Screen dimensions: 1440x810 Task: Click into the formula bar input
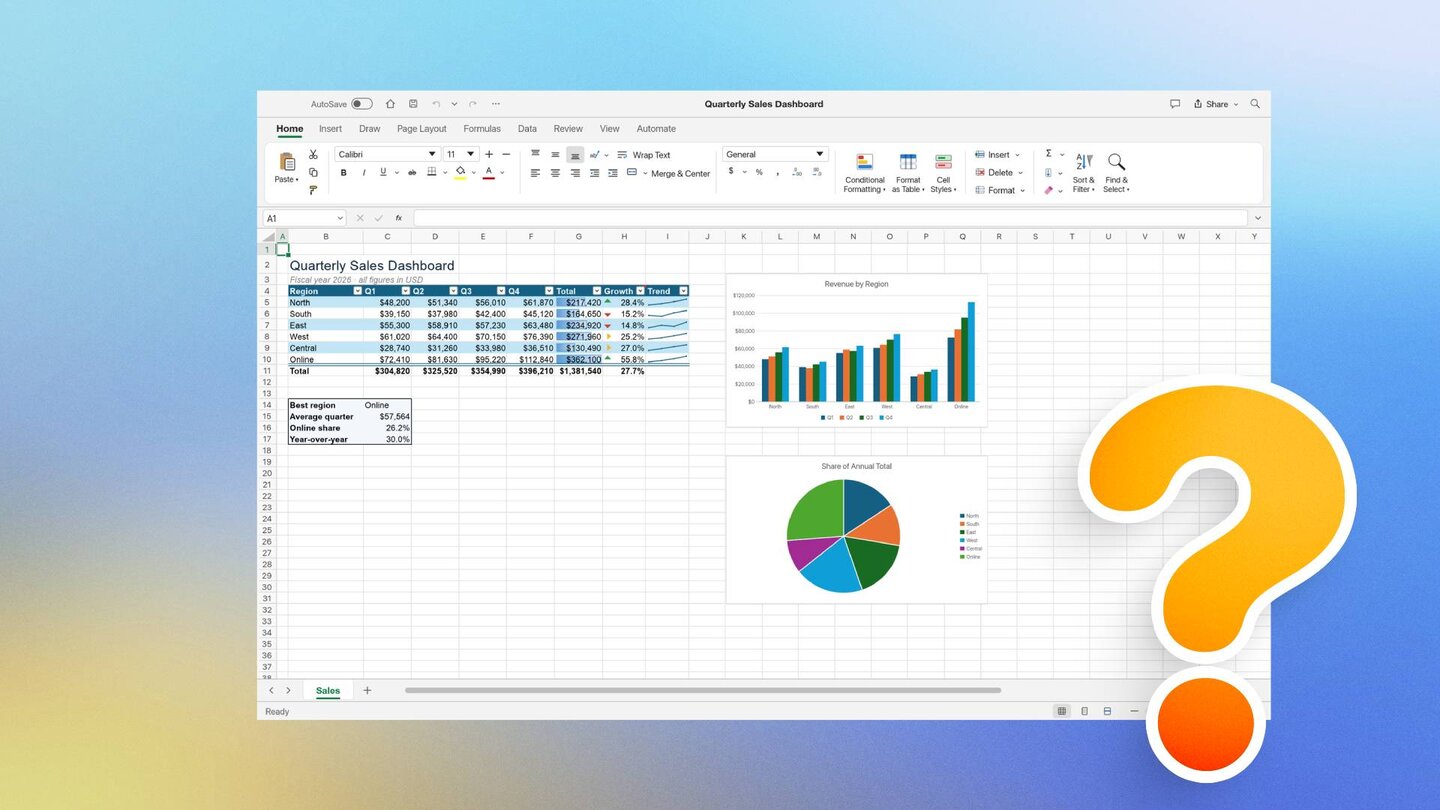pos(830,218)
